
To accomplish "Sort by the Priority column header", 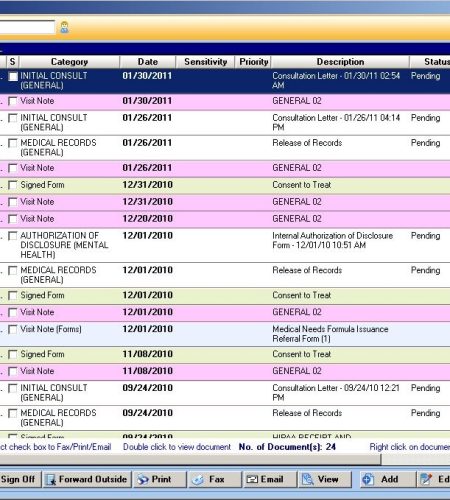I will (253, 62).
